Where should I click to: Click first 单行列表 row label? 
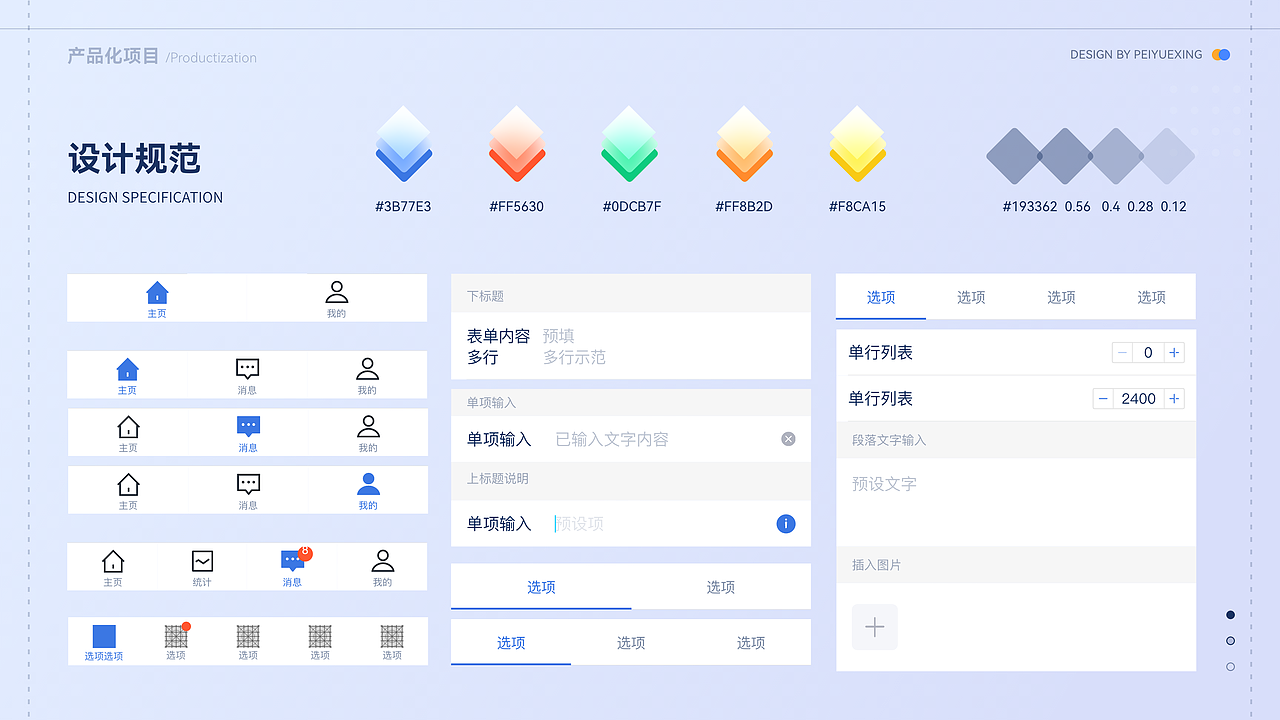[881, 353]
